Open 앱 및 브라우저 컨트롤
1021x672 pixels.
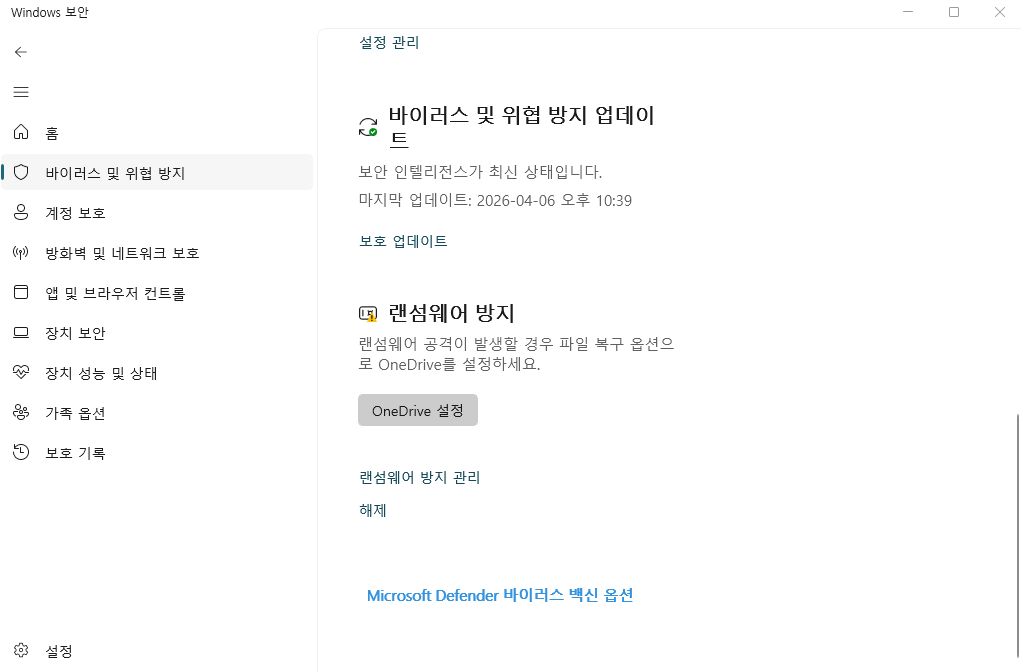[156, 293]
